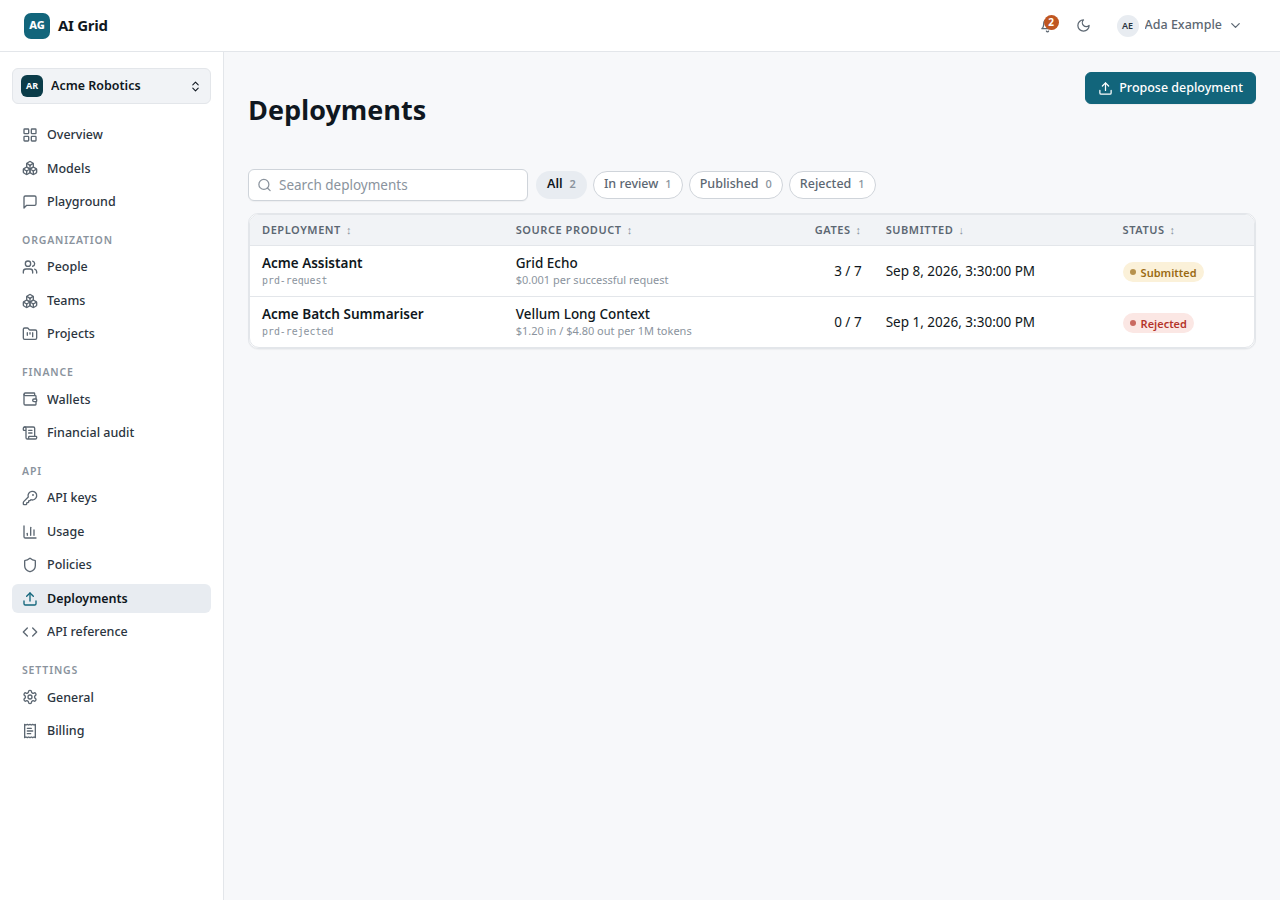Sort by Source Product column
Image resolution: width=1280 pixels, height=900 pixels.
574,231
